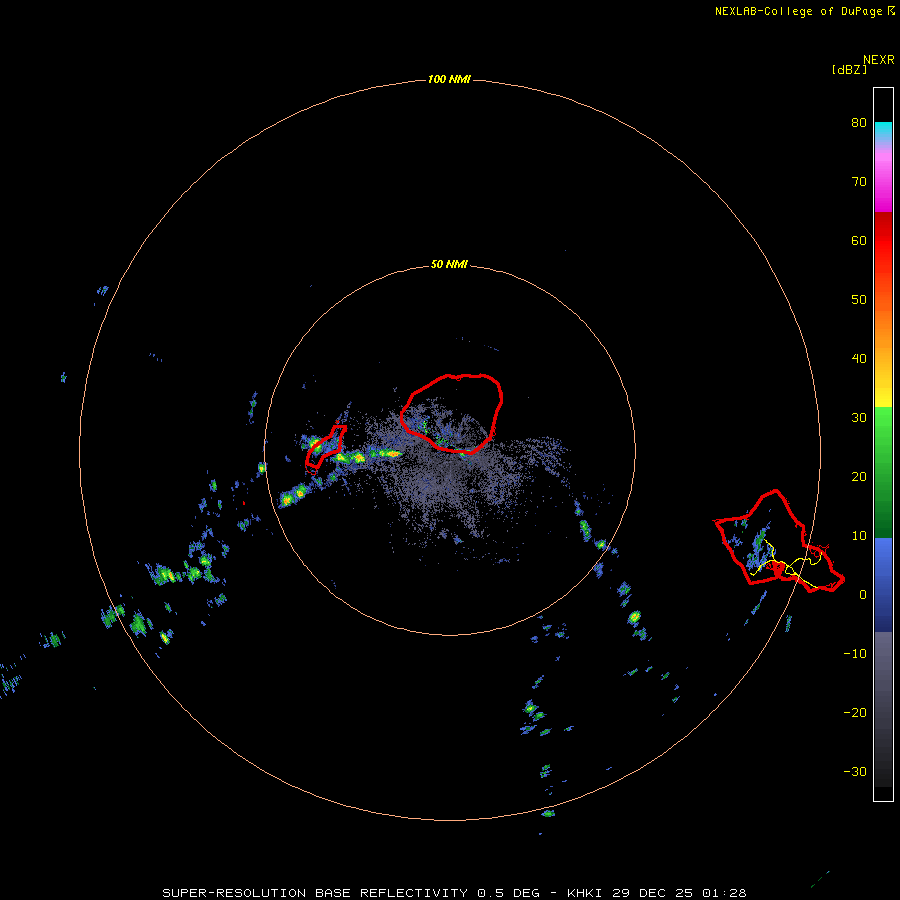This screenshot has height=900, width=900.
Task: Click the [dBZ] unit label above the scale
Action: pos(849,70)
